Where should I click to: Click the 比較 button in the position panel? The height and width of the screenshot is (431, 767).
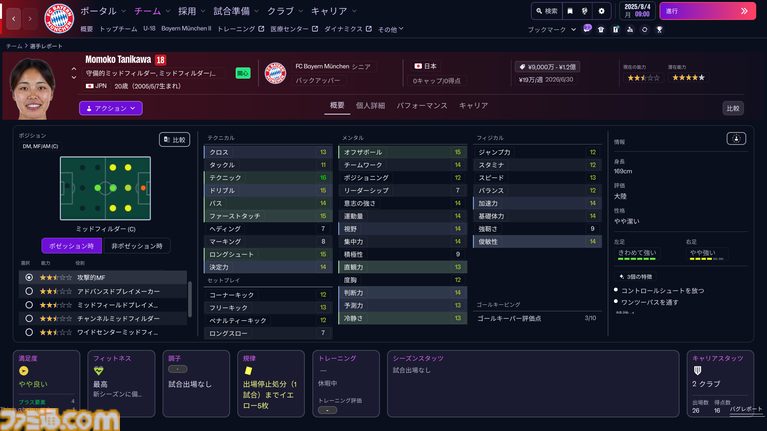pyautogui.click(x=174, y=140)
